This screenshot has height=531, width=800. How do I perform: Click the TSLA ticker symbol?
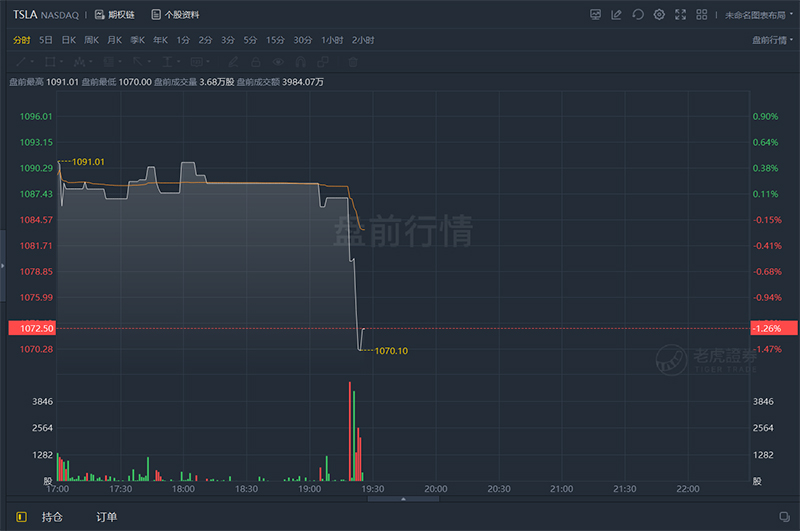(25, 15)
